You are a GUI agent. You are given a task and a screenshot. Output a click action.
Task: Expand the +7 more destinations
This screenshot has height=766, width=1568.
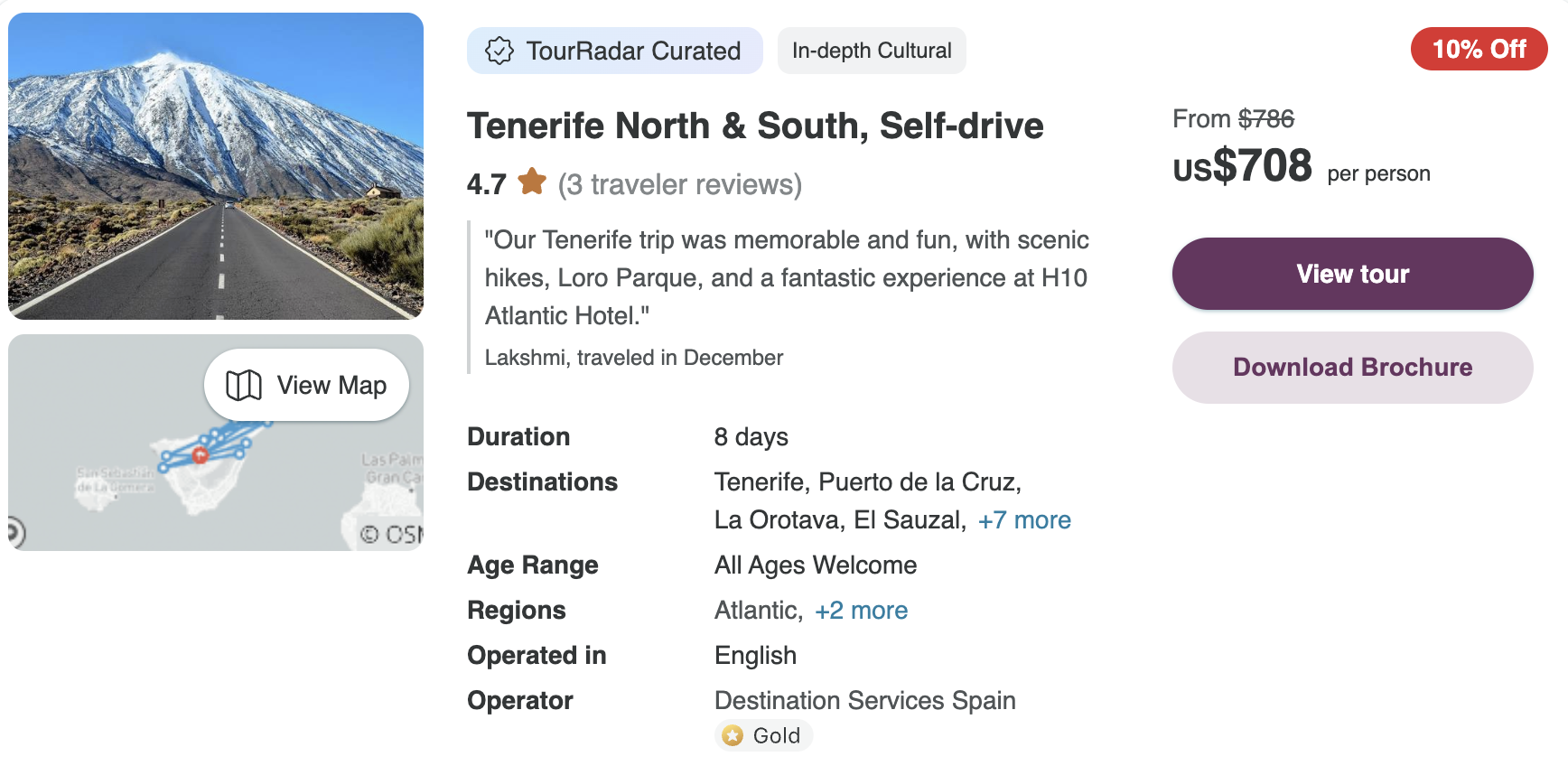click(x=1024, y=520)
